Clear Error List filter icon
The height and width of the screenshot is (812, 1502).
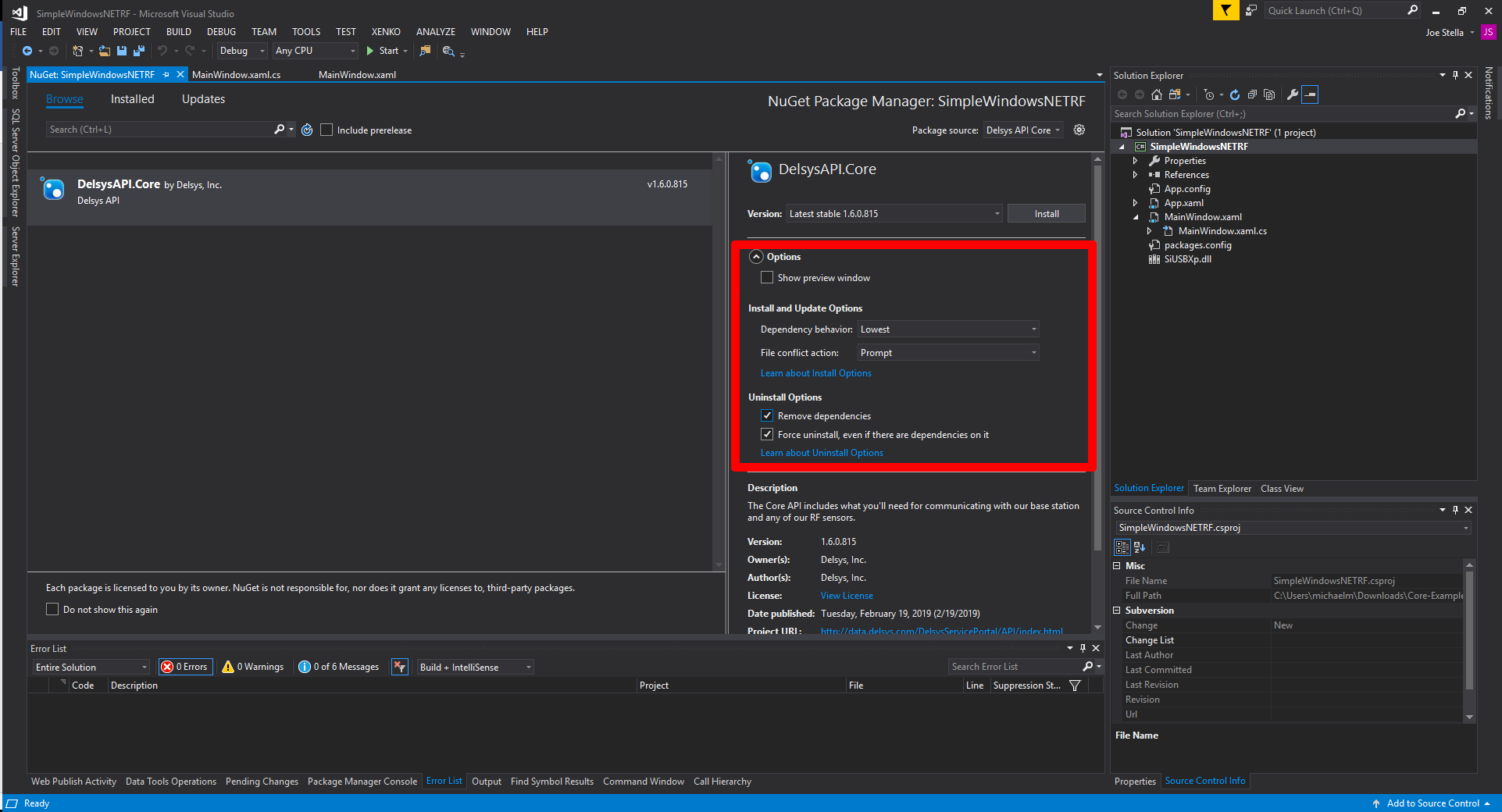click(400, 667)
